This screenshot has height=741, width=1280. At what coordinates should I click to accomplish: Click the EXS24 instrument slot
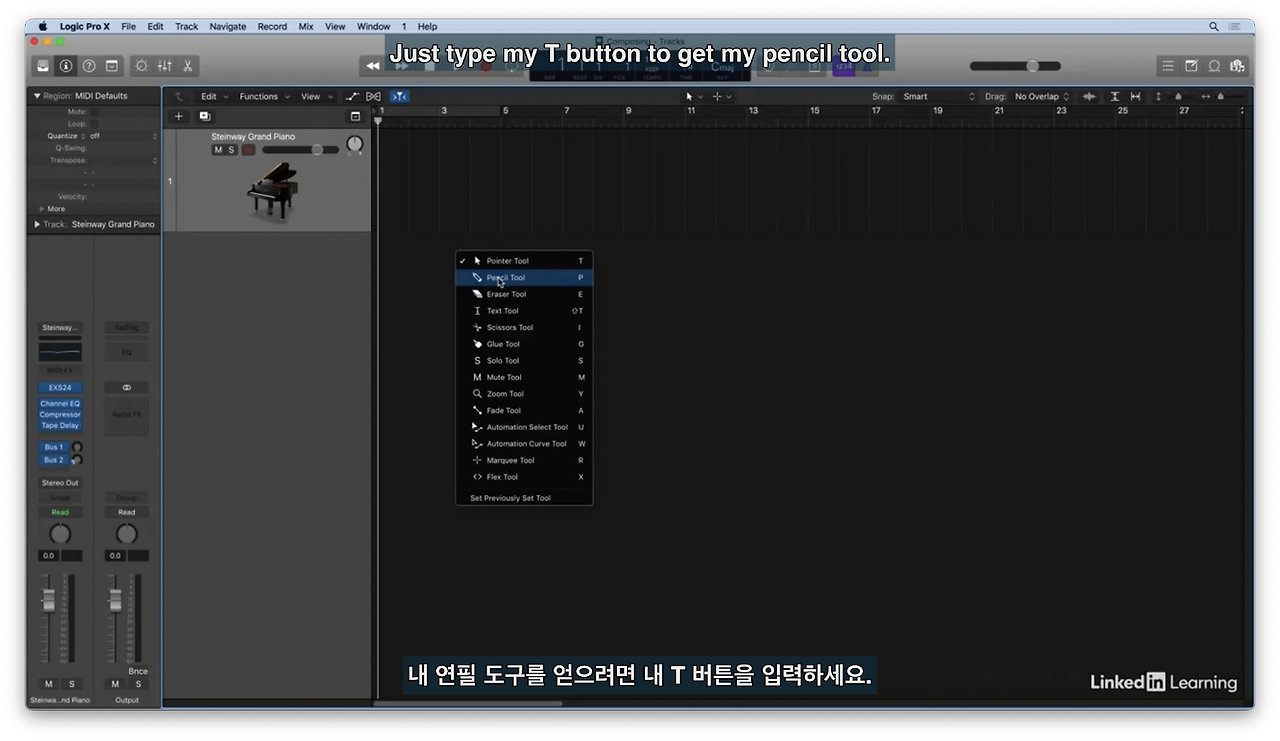click(x=60, y=387)
